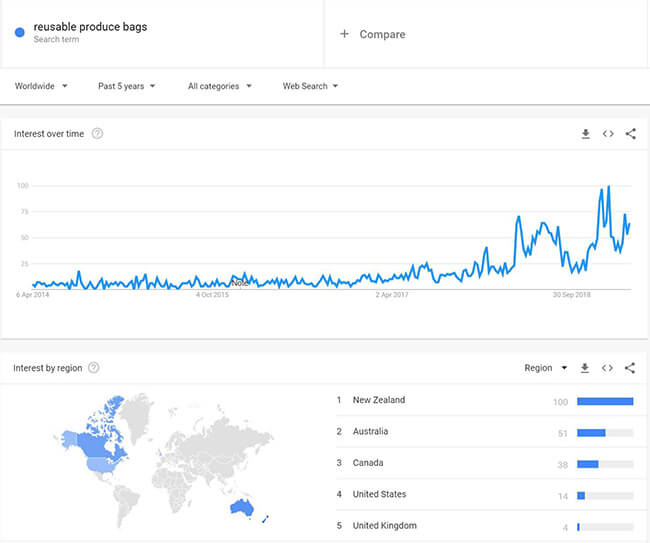Open embed code for Interest by region
The image size is (650, 543).
607,368
